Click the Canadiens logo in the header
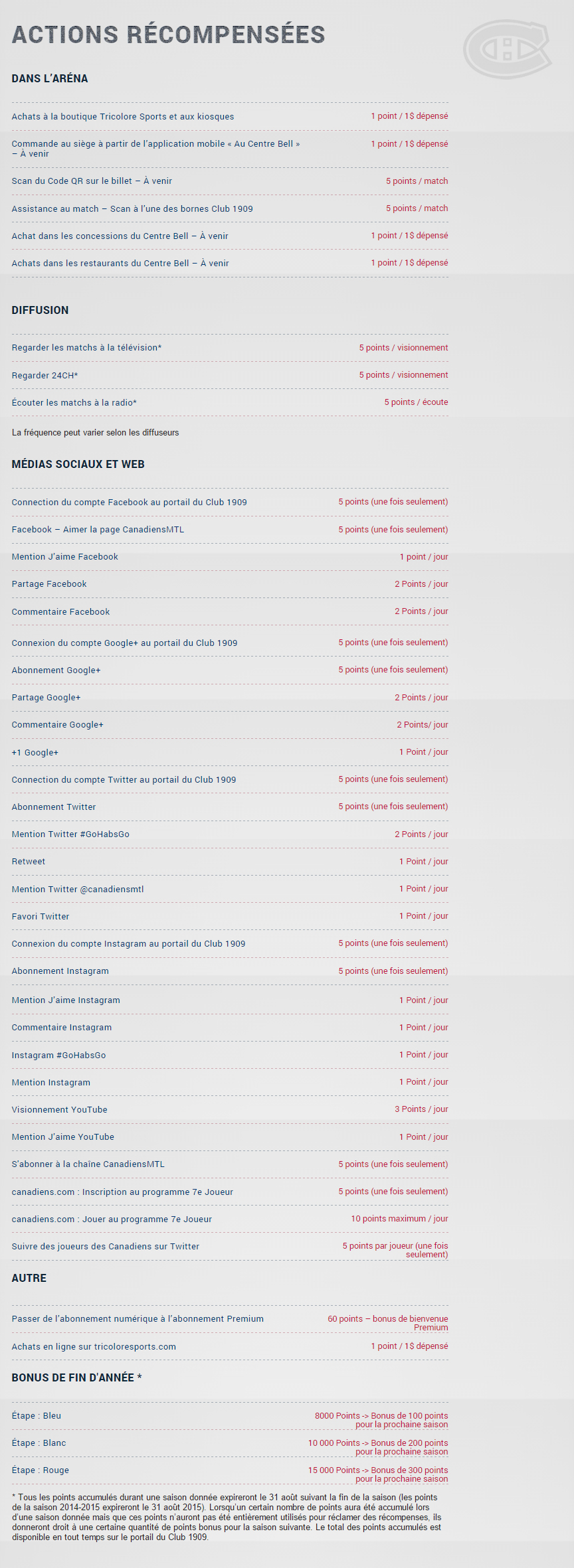This screenshot has height=1568, width=574. click(508, 49)
